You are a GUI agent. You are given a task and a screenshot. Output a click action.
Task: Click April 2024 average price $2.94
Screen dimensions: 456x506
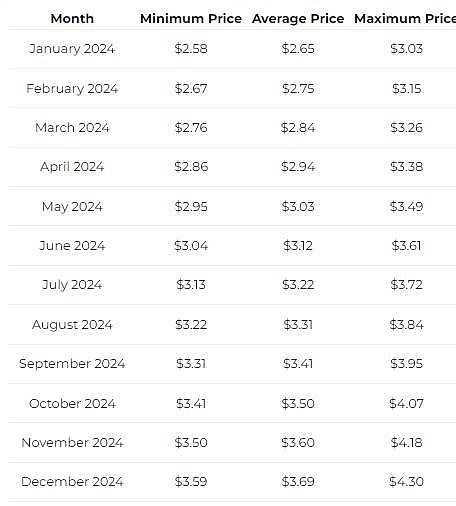[x=298, y=167]
